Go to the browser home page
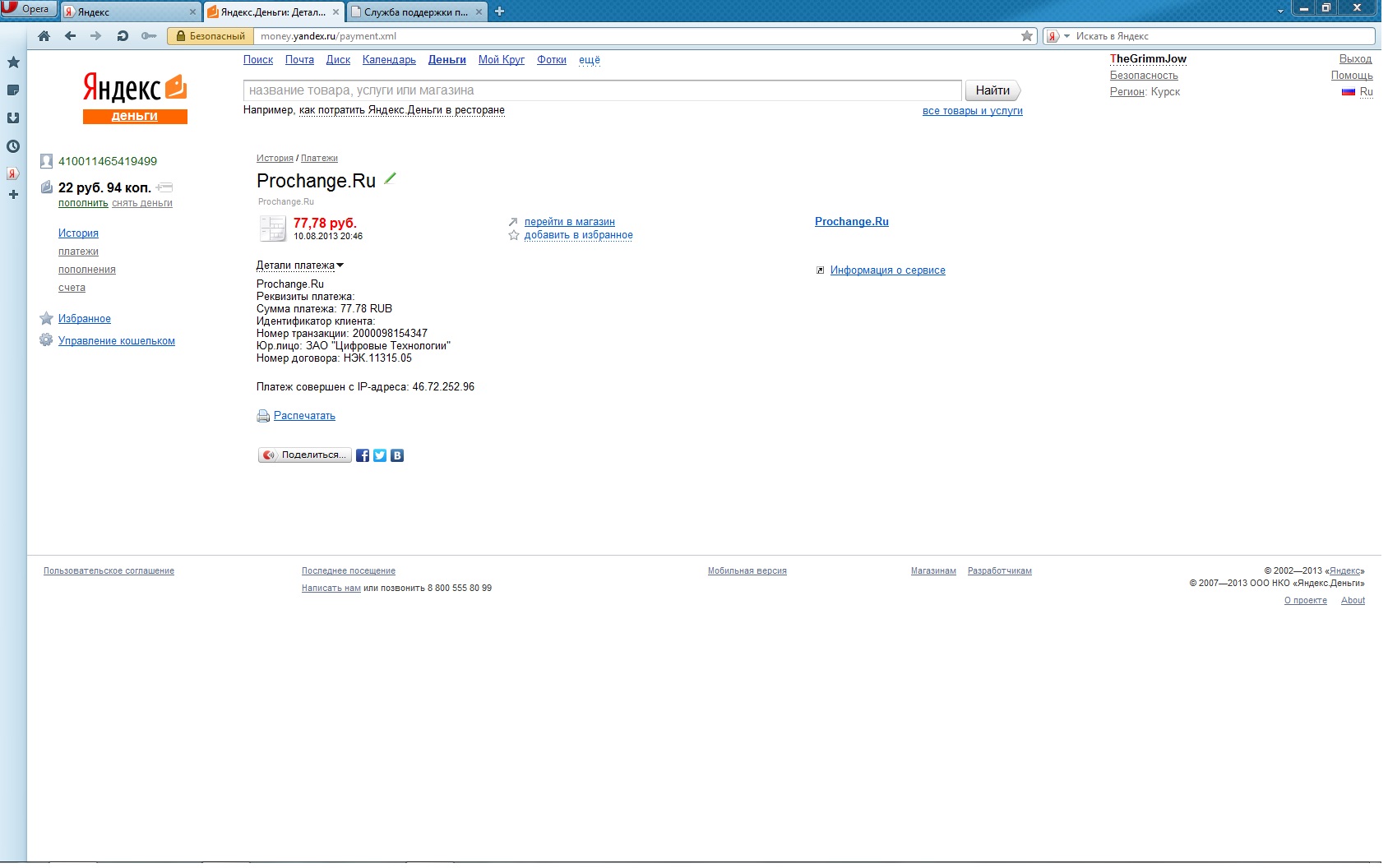Viewport: 1388px width, 868px height. (44, 36)
